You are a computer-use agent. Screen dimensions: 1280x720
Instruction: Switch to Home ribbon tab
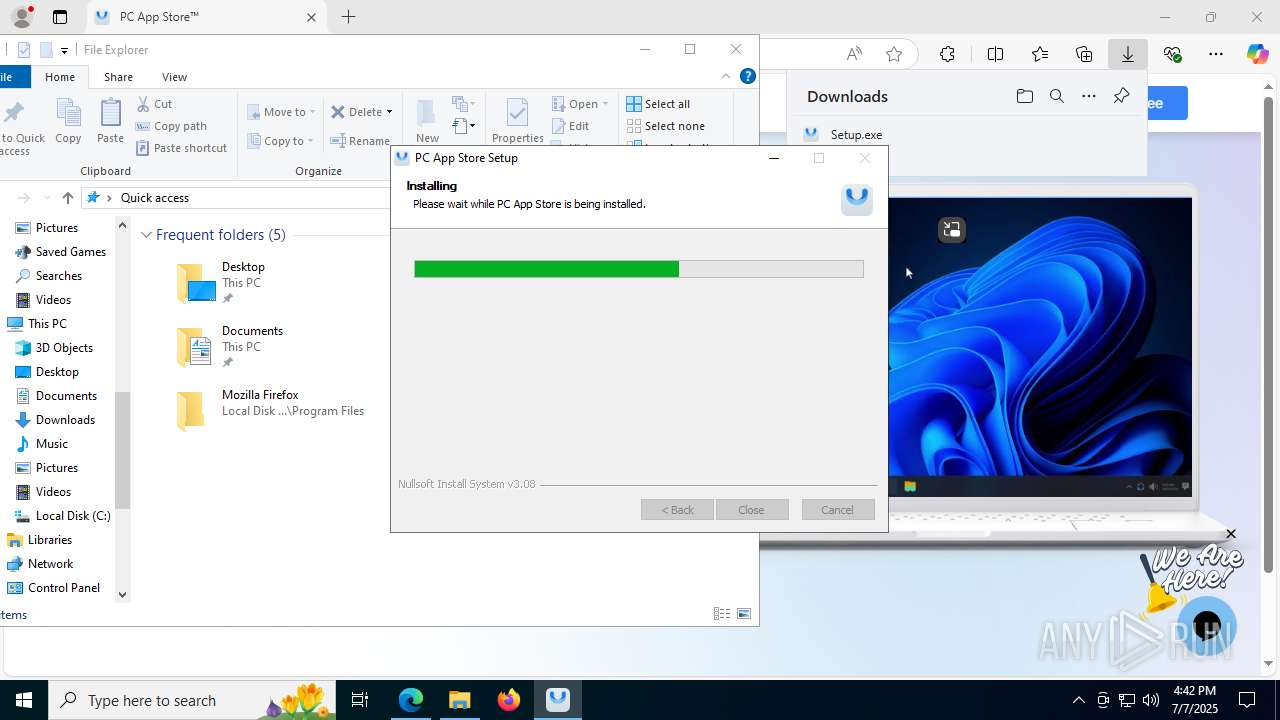[59, 77]
